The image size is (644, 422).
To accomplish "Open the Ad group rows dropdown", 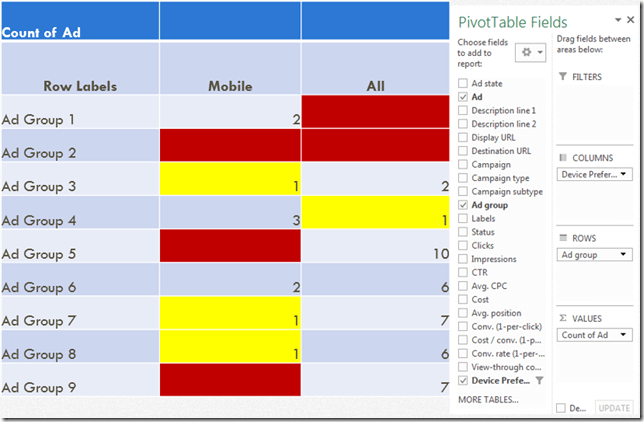I will [x=624, y=255].
